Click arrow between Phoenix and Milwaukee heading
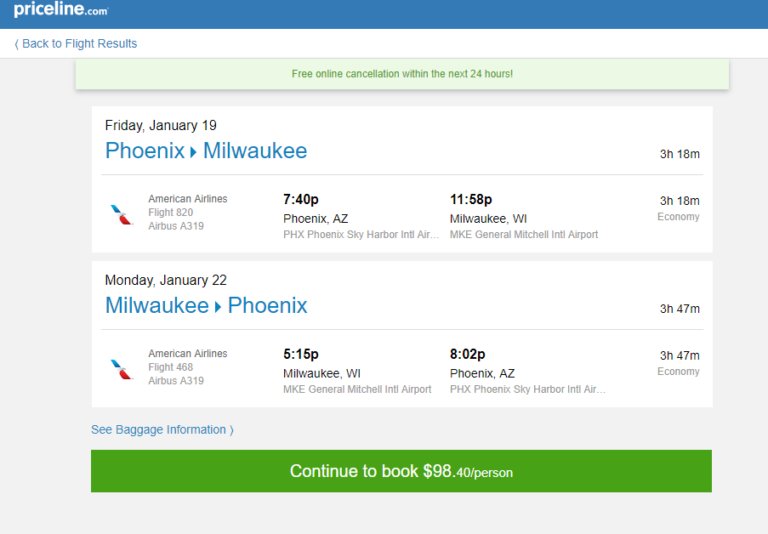The width and height of the screenshot is (768, 534). pos(193,152)
